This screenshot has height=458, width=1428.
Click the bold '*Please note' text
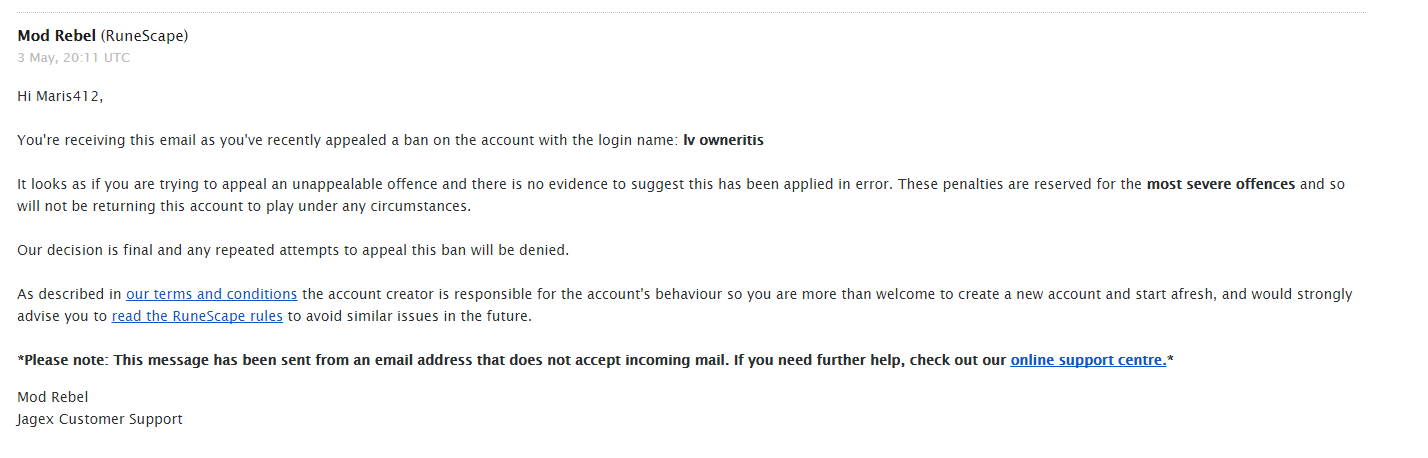[64, 360]
